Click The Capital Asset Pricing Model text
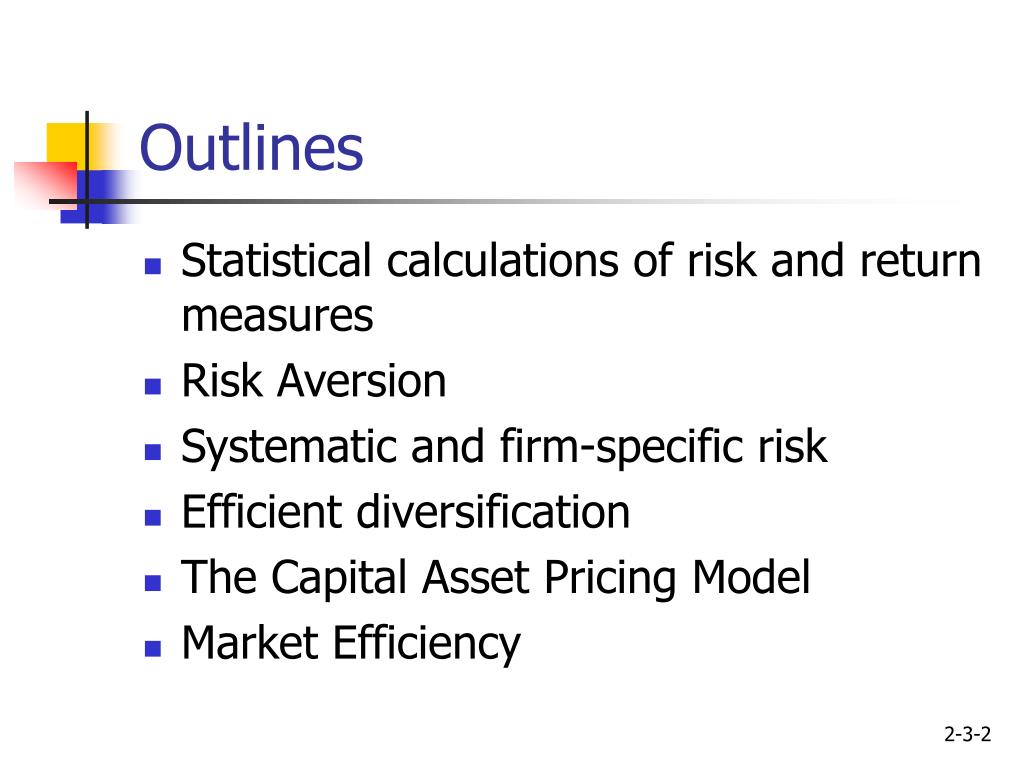Image resolution: width=1024 pixels, height=768 pixels. pos(496,579)
